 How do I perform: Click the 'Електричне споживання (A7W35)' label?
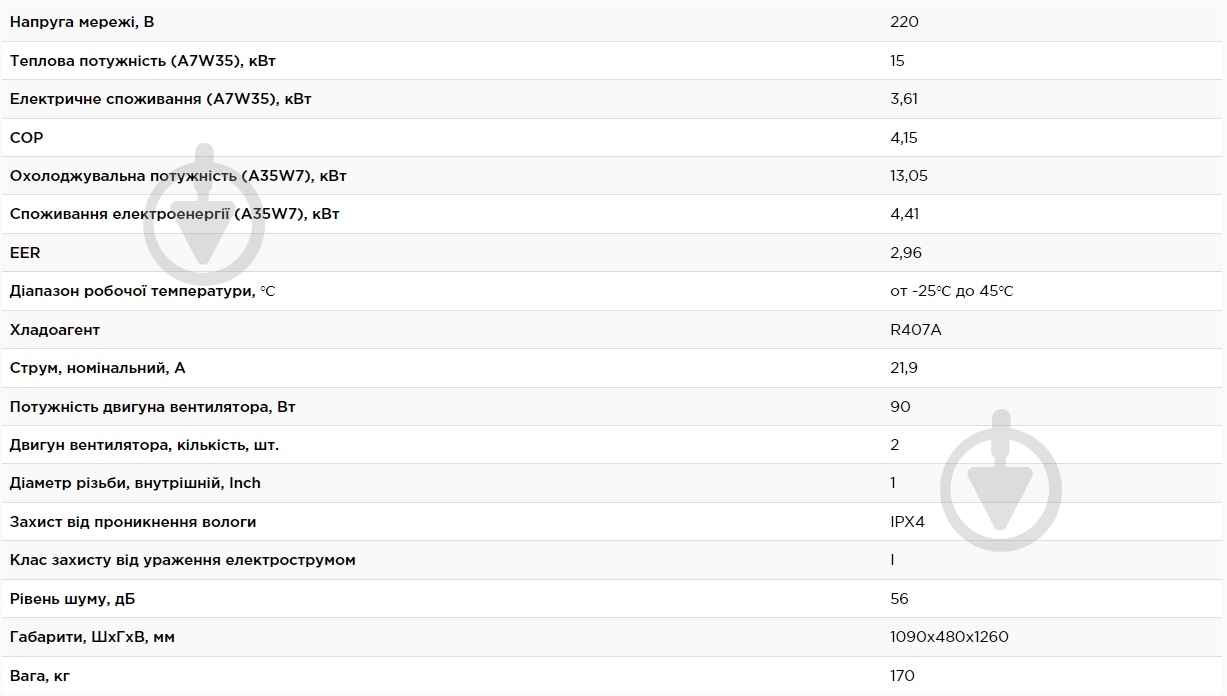[x=161, y=99]
